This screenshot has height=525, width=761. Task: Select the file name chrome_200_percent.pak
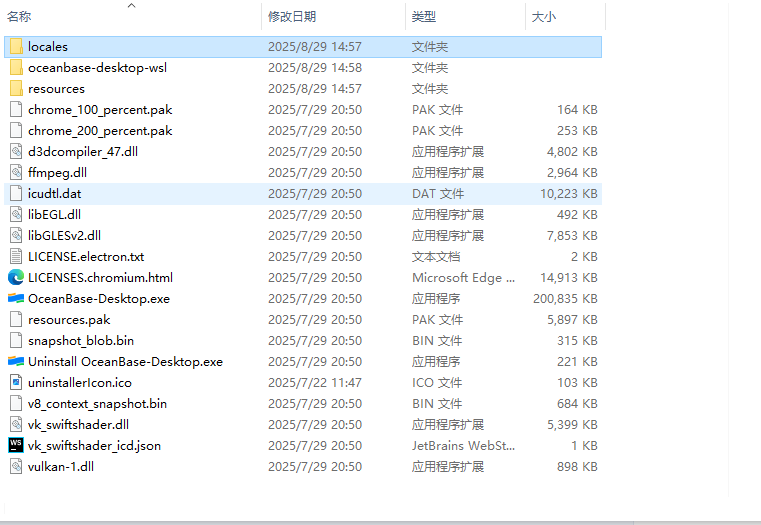(100, 131)
